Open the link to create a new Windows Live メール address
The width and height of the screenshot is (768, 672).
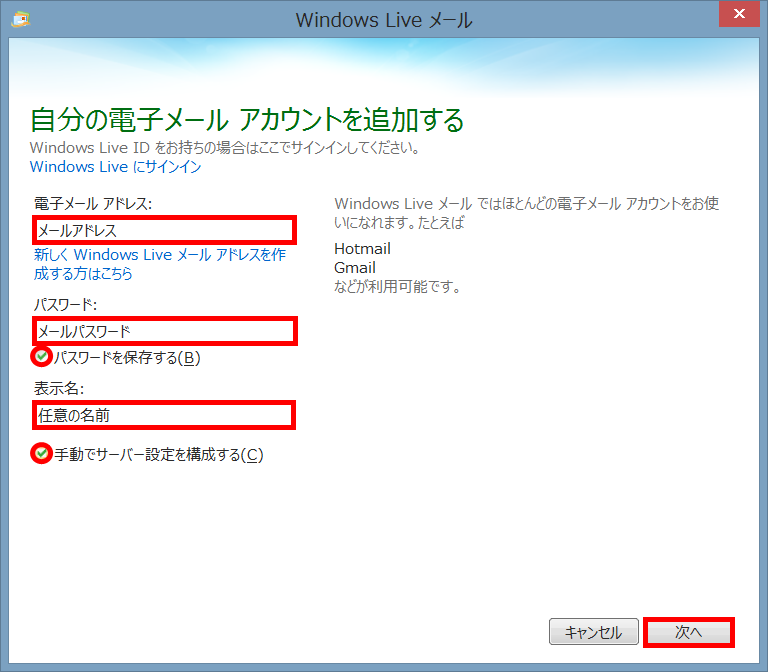click(x=159, y=264)
